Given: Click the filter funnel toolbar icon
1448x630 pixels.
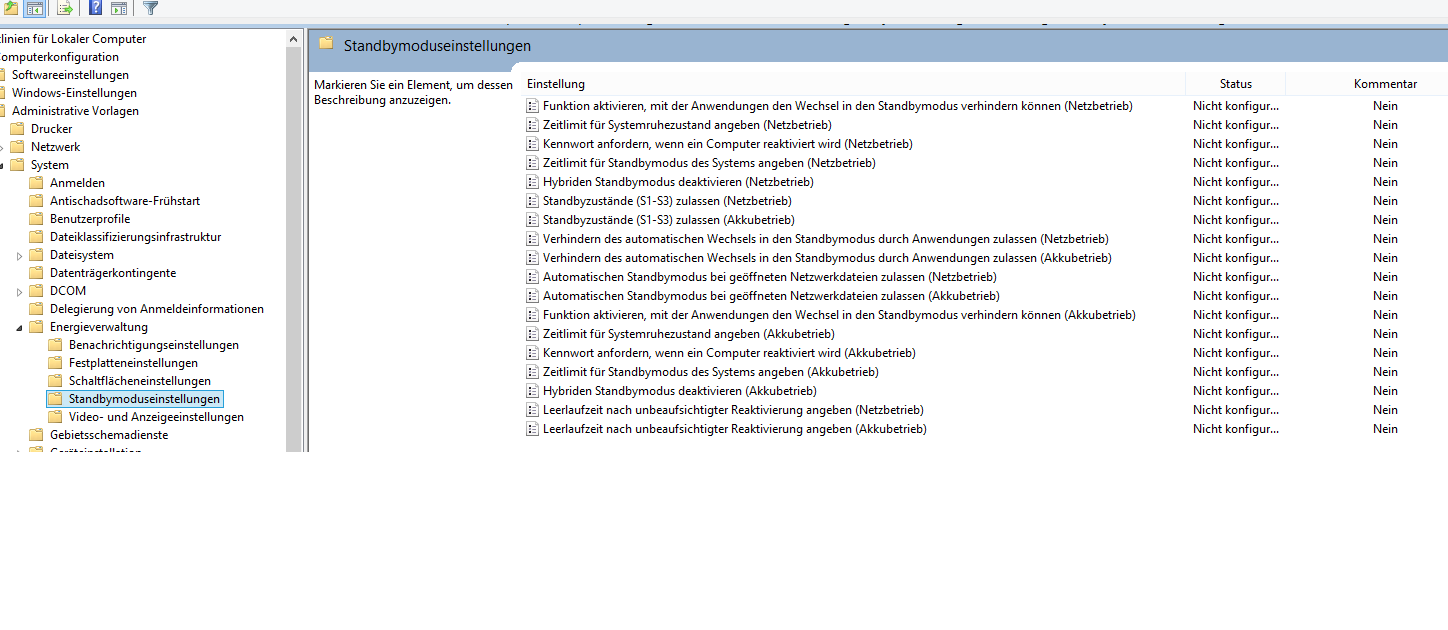Looking at the screenshot, I should click(151, 9).
